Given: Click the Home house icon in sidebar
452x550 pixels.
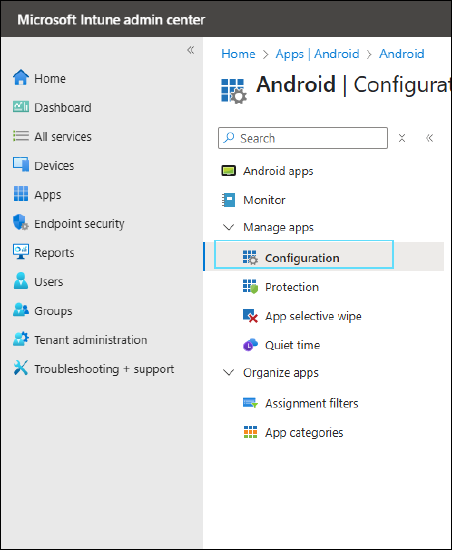Looking at the screenshot, I should (21, 78).
